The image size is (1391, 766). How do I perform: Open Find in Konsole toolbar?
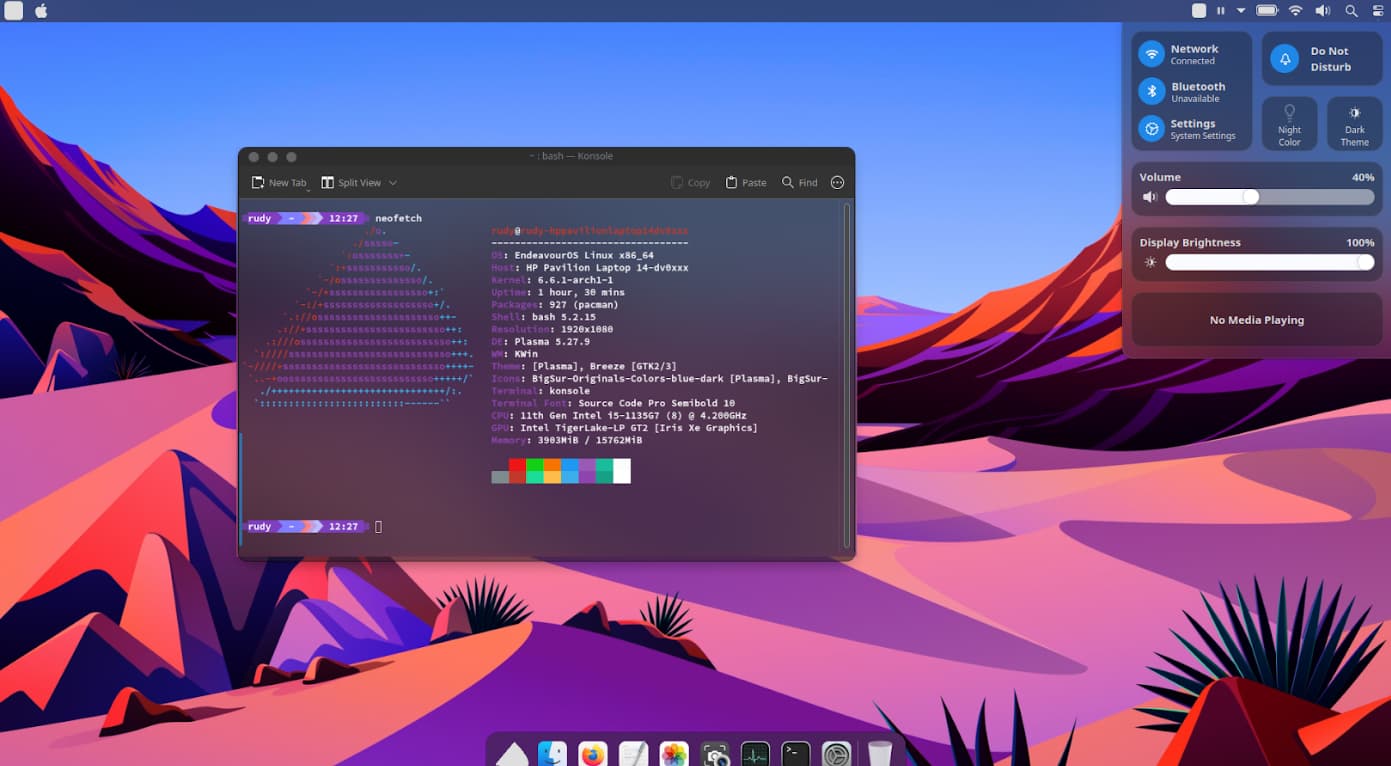pyautogui.click(x=800, y=183)
